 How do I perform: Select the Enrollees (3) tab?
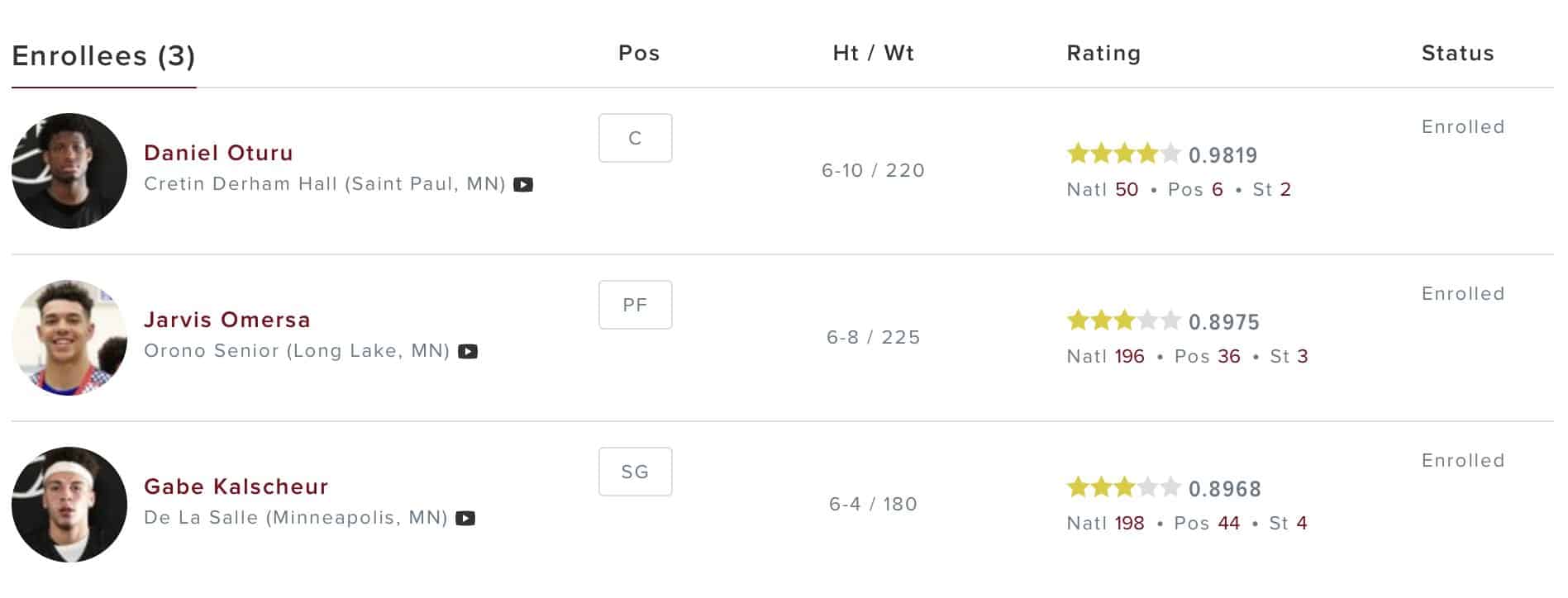pyautogui.click(x=103, y=56)
